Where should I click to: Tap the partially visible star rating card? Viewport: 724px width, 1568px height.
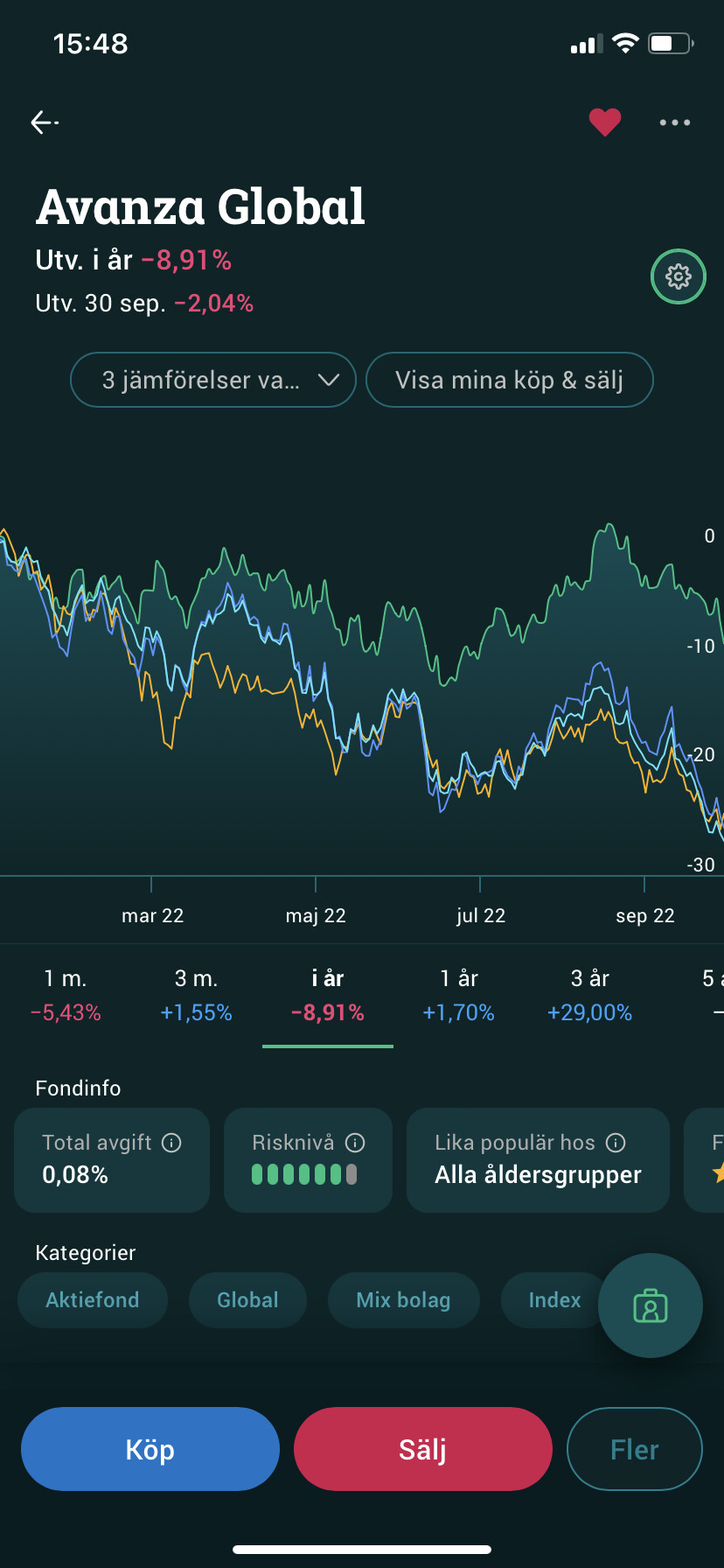tap(705, 1160)
